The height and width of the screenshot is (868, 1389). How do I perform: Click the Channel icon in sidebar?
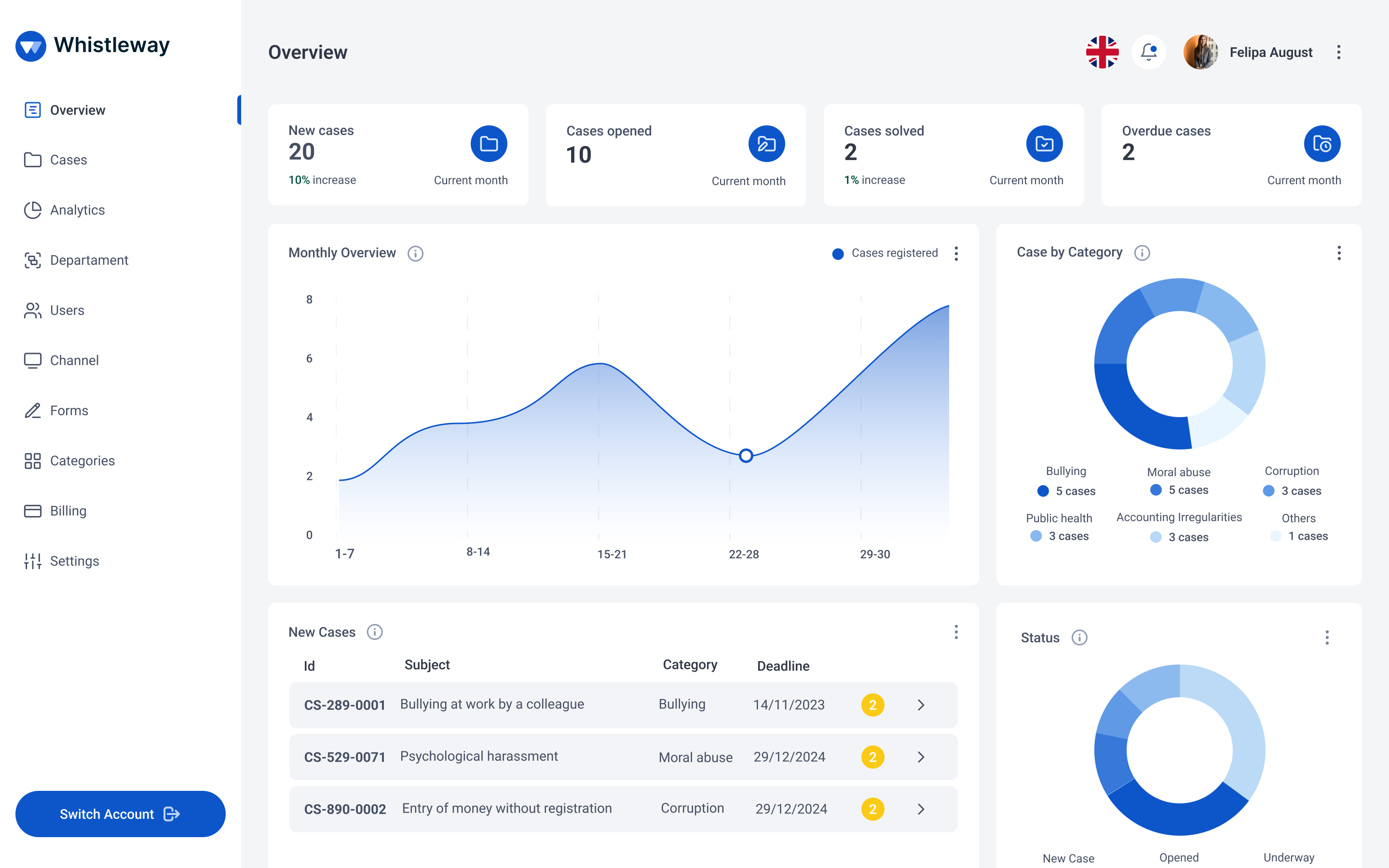pos(32,360)
